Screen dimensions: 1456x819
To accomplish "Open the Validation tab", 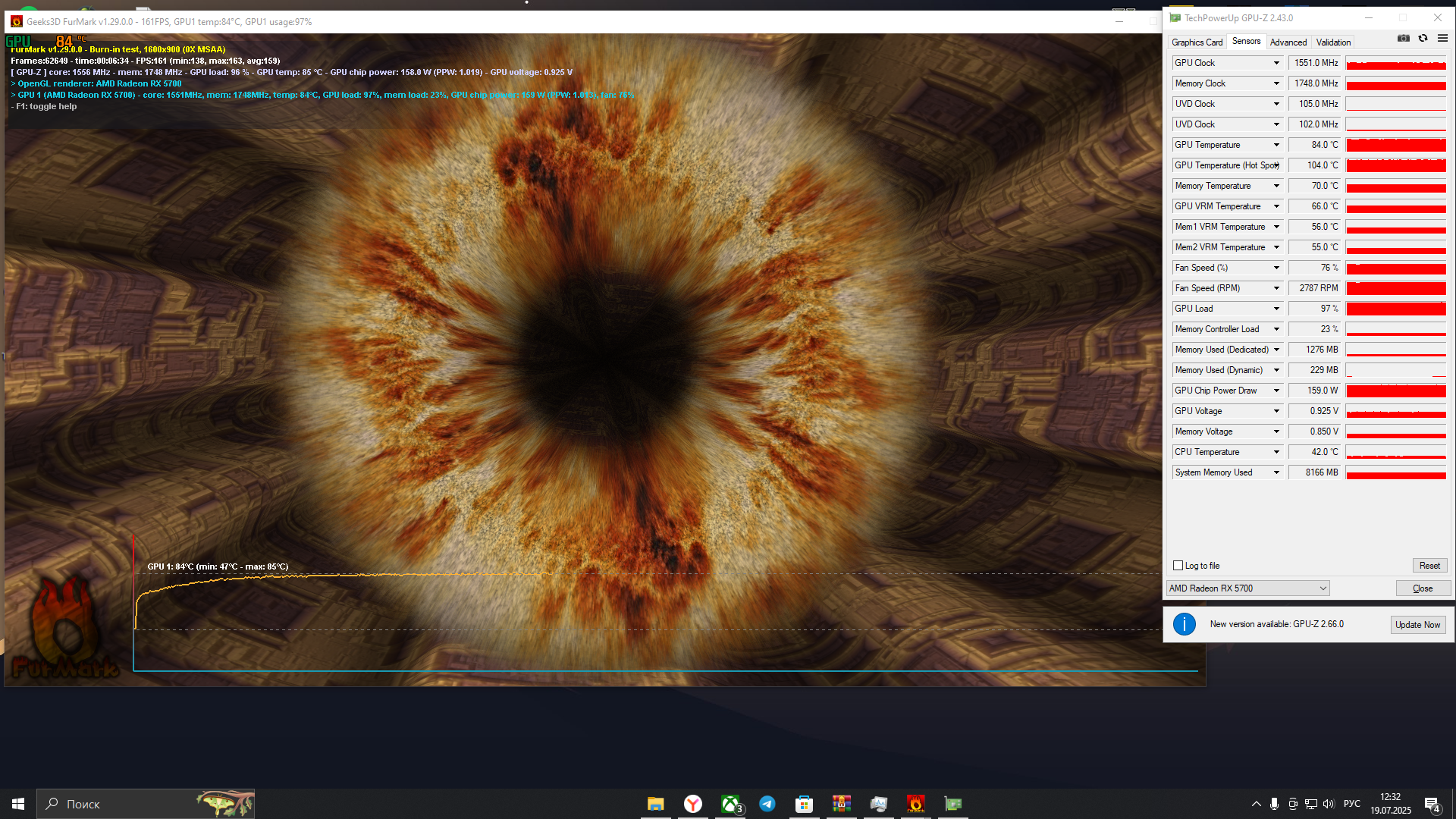I will pos(1333,42).
